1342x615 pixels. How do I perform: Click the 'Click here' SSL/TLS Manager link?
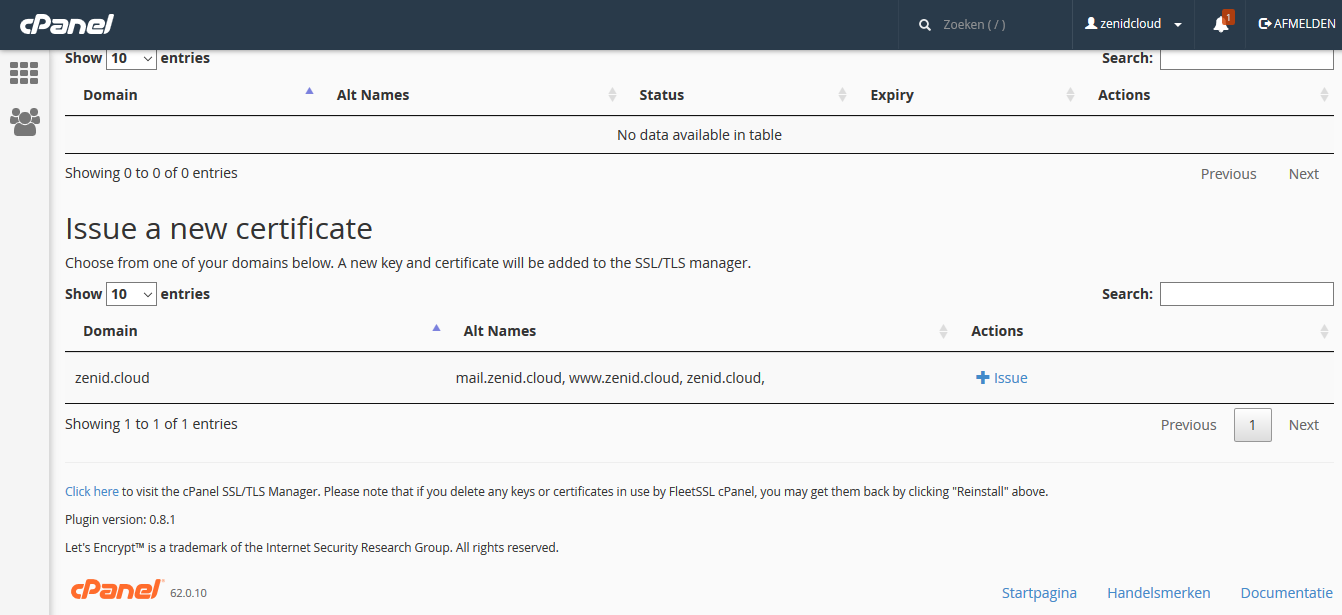(x=92, y=492)
